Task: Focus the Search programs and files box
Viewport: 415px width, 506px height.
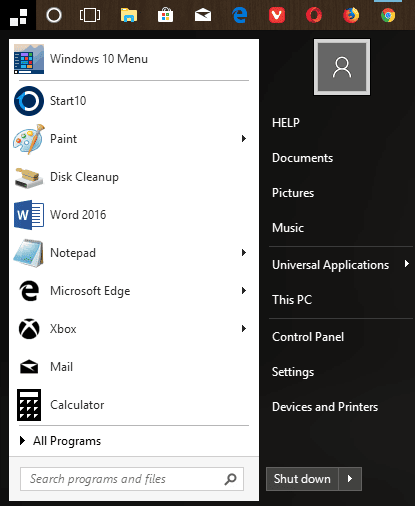Action: point(132,479)
